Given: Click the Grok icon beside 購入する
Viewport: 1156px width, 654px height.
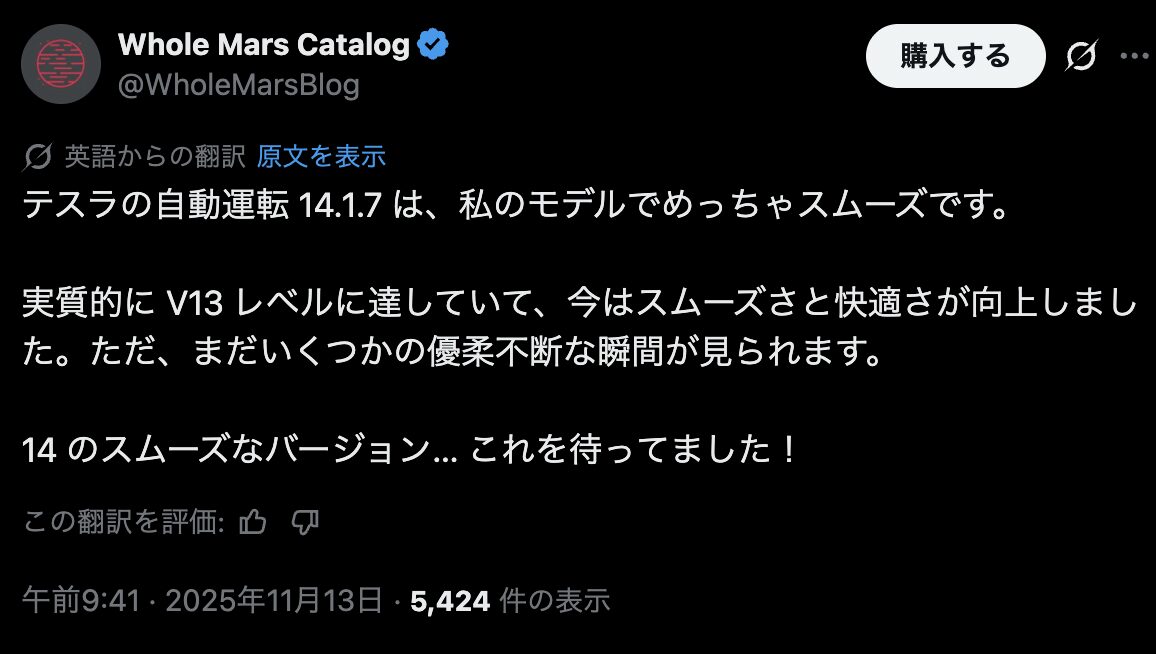Looking at the screenshot, I should pyautogui.click(x=1079, y=58).
